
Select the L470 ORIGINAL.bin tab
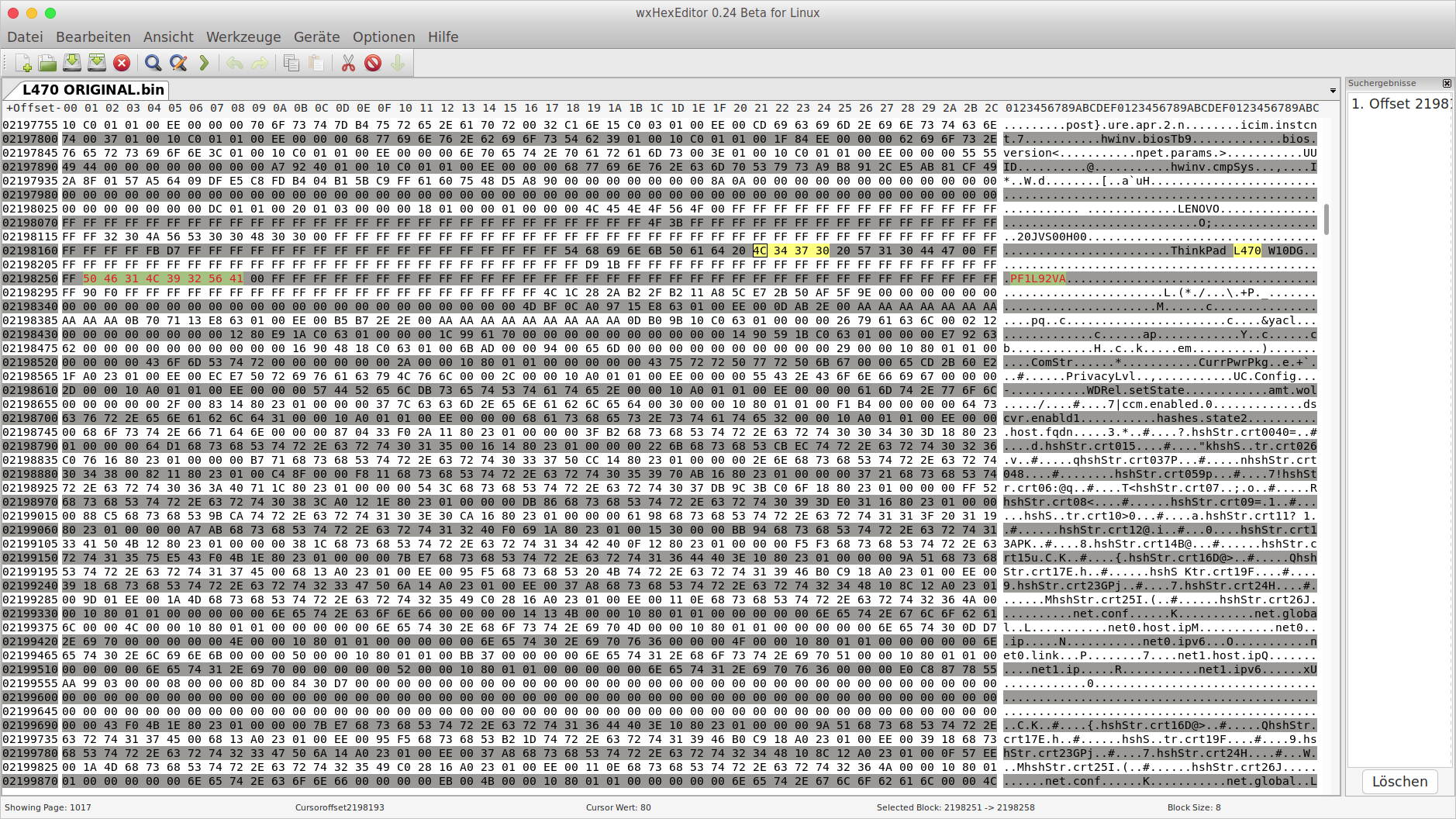(x=93, y=89)
